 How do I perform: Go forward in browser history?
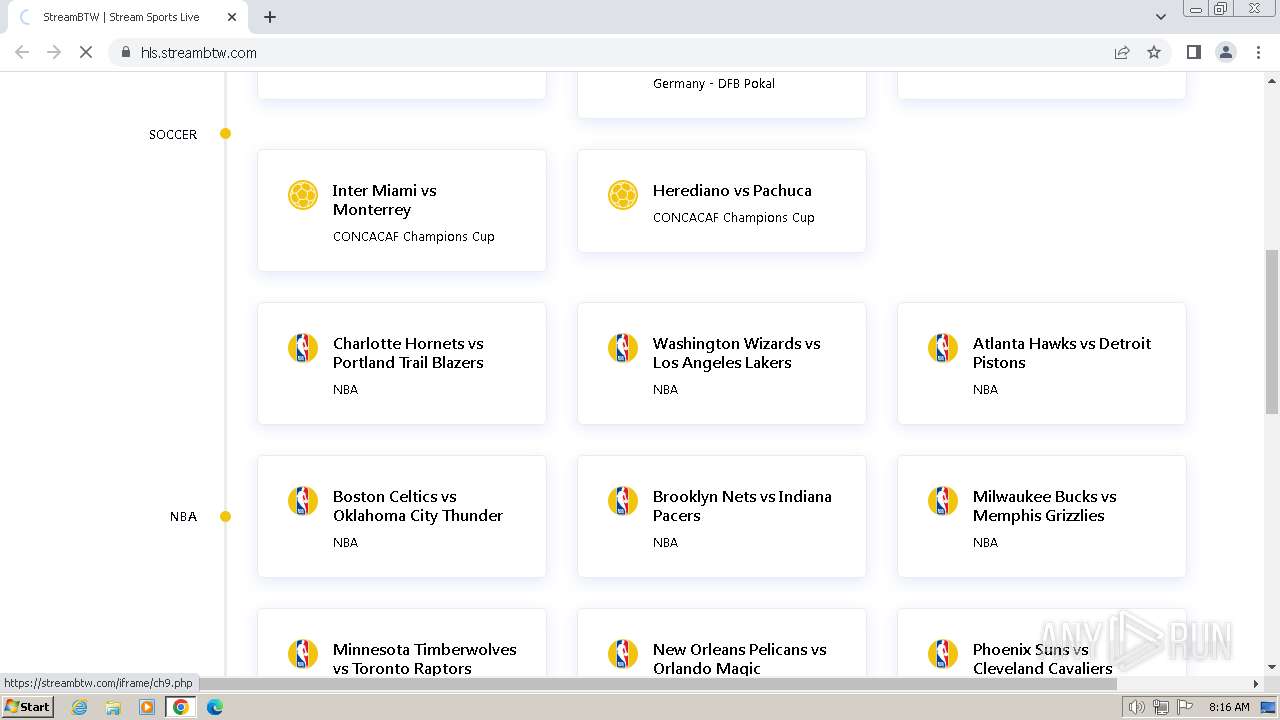click(54, 52)
